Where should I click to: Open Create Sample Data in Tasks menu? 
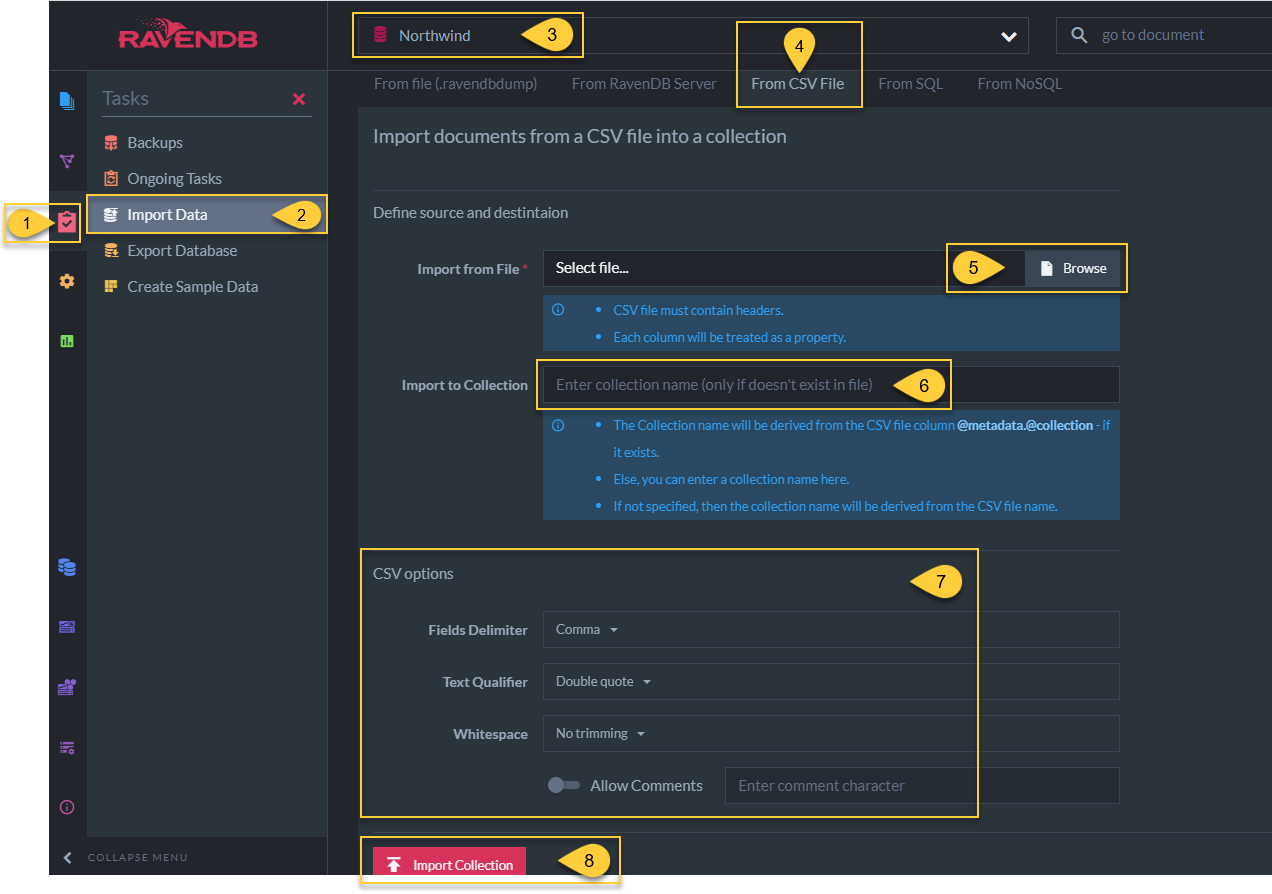point(193,287)
